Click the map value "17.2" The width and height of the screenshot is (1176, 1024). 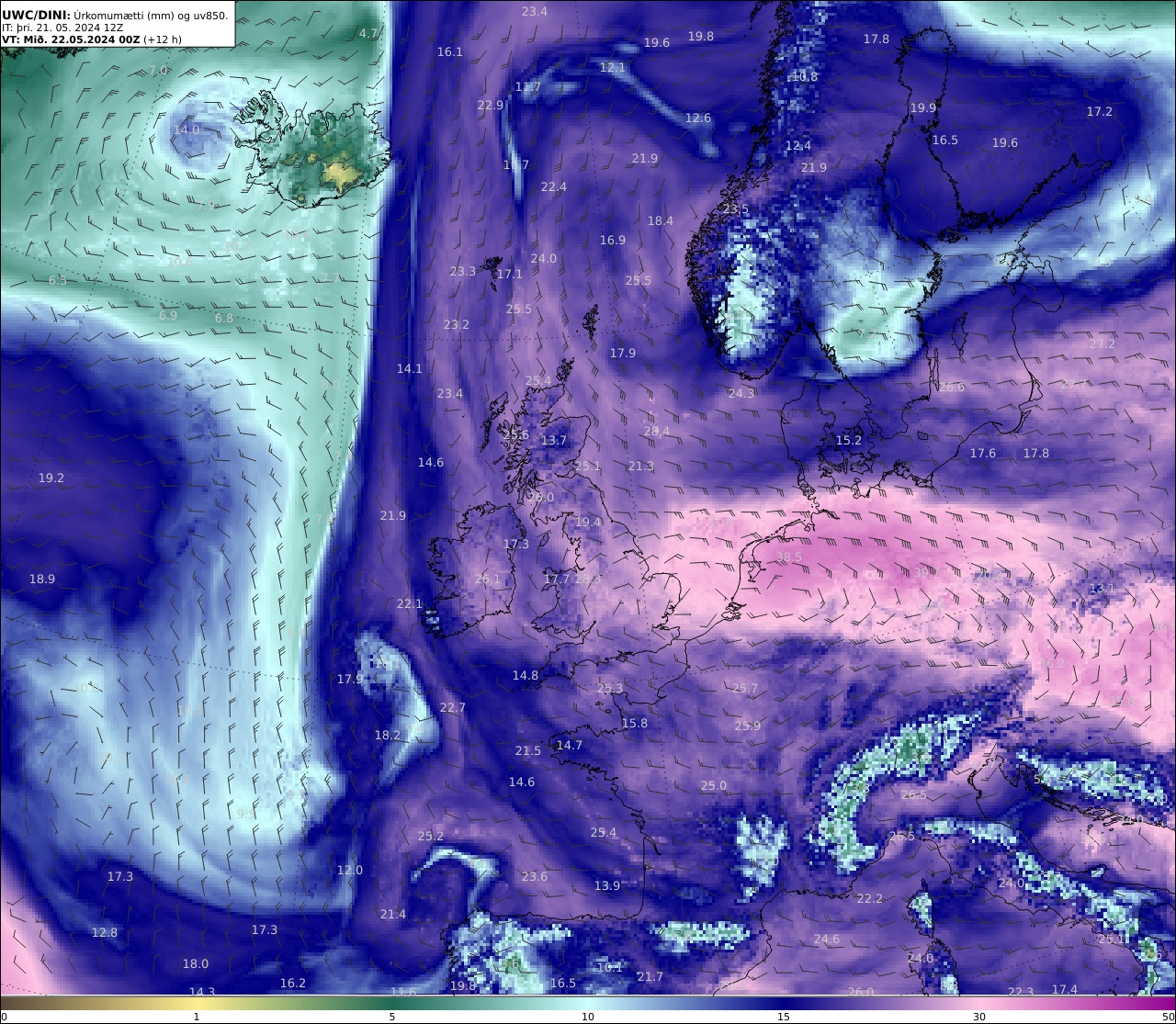pos(1100,112)
